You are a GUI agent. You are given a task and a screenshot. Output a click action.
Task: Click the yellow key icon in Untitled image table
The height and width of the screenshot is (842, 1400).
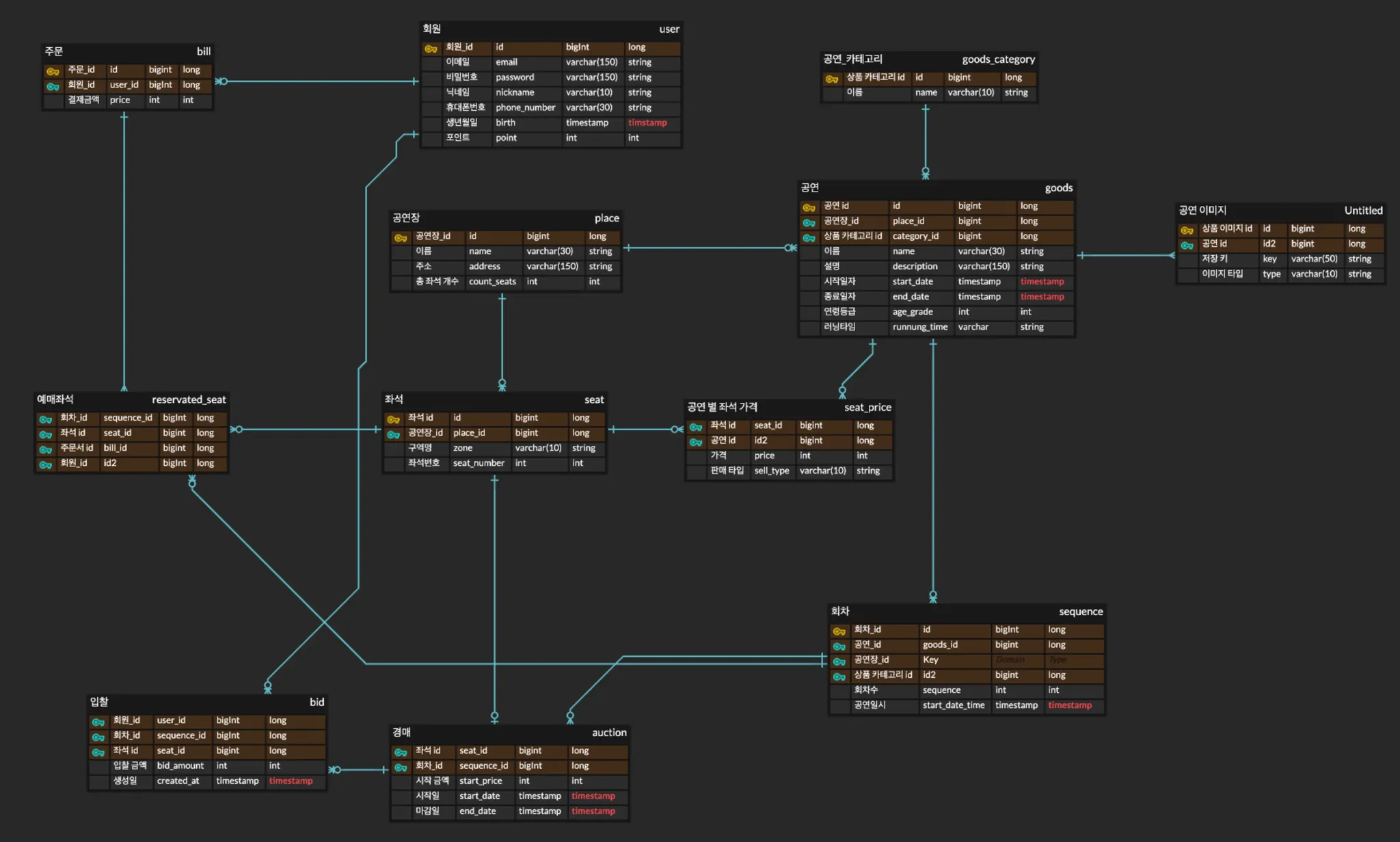(1187, 230)
